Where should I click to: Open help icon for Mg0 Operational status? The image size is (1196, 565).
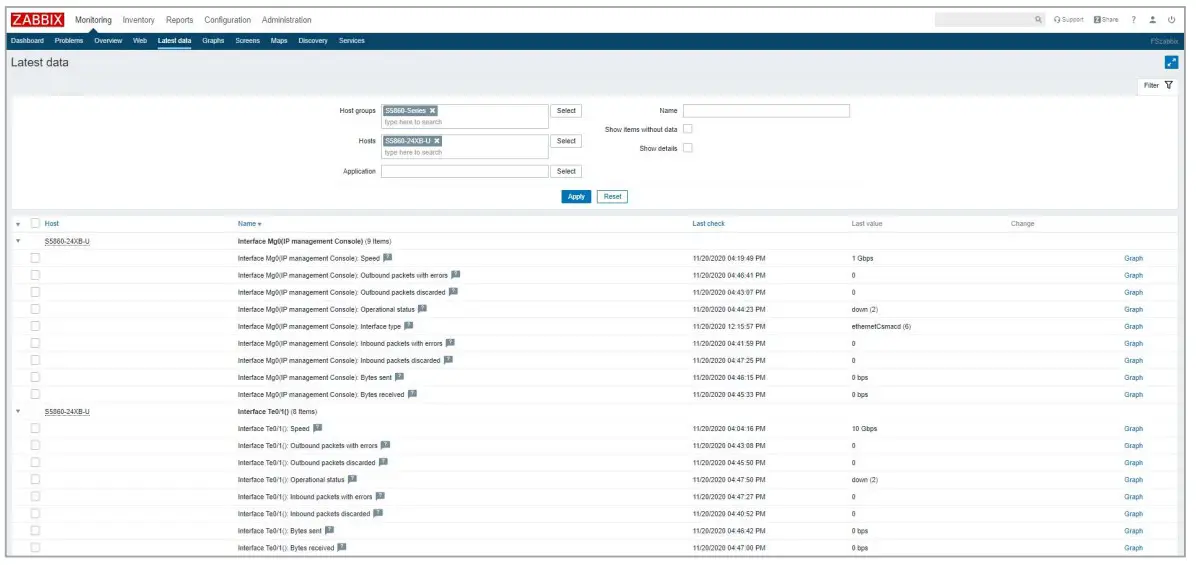423,309
